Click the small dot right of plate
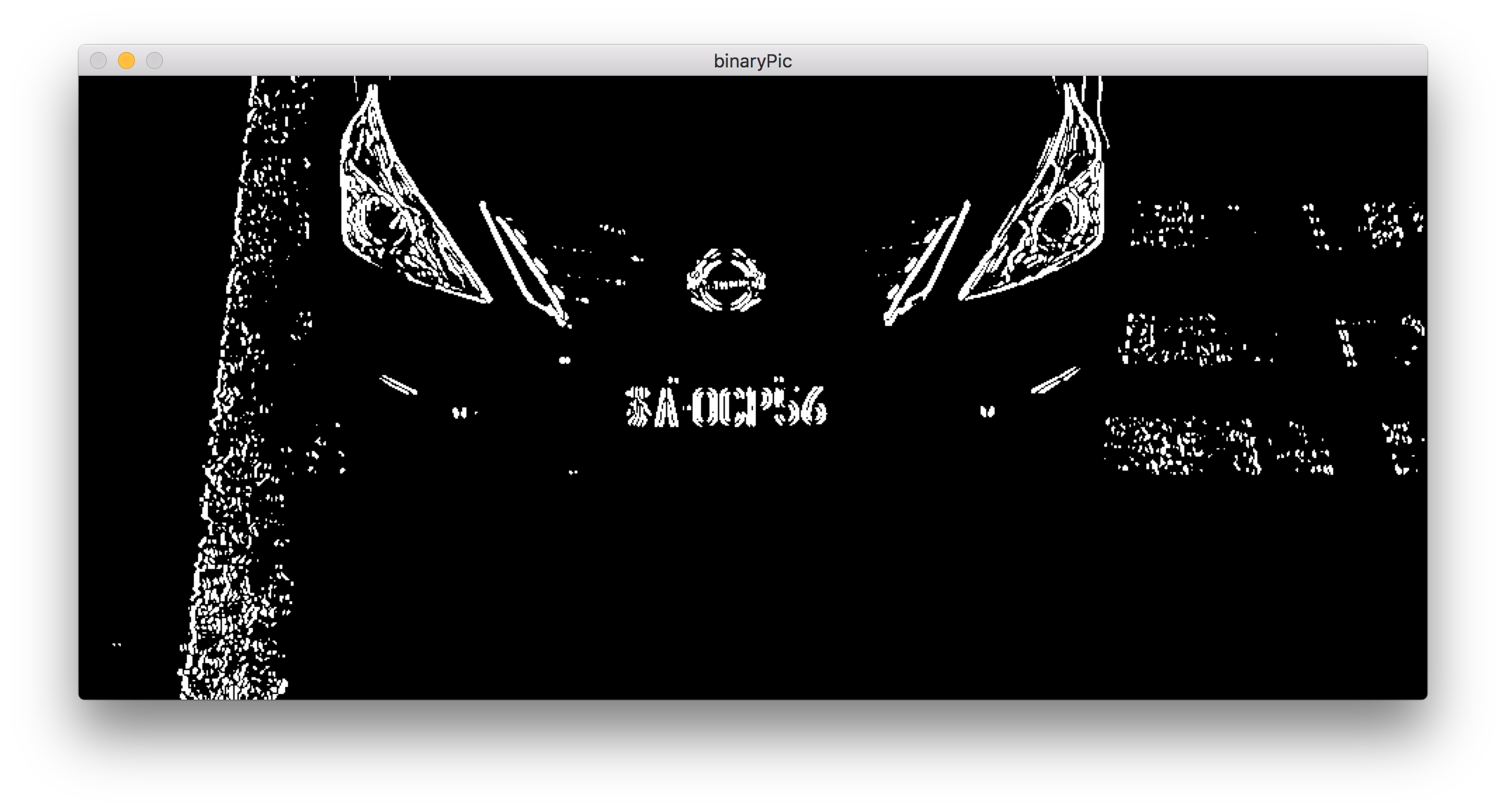 987,412
